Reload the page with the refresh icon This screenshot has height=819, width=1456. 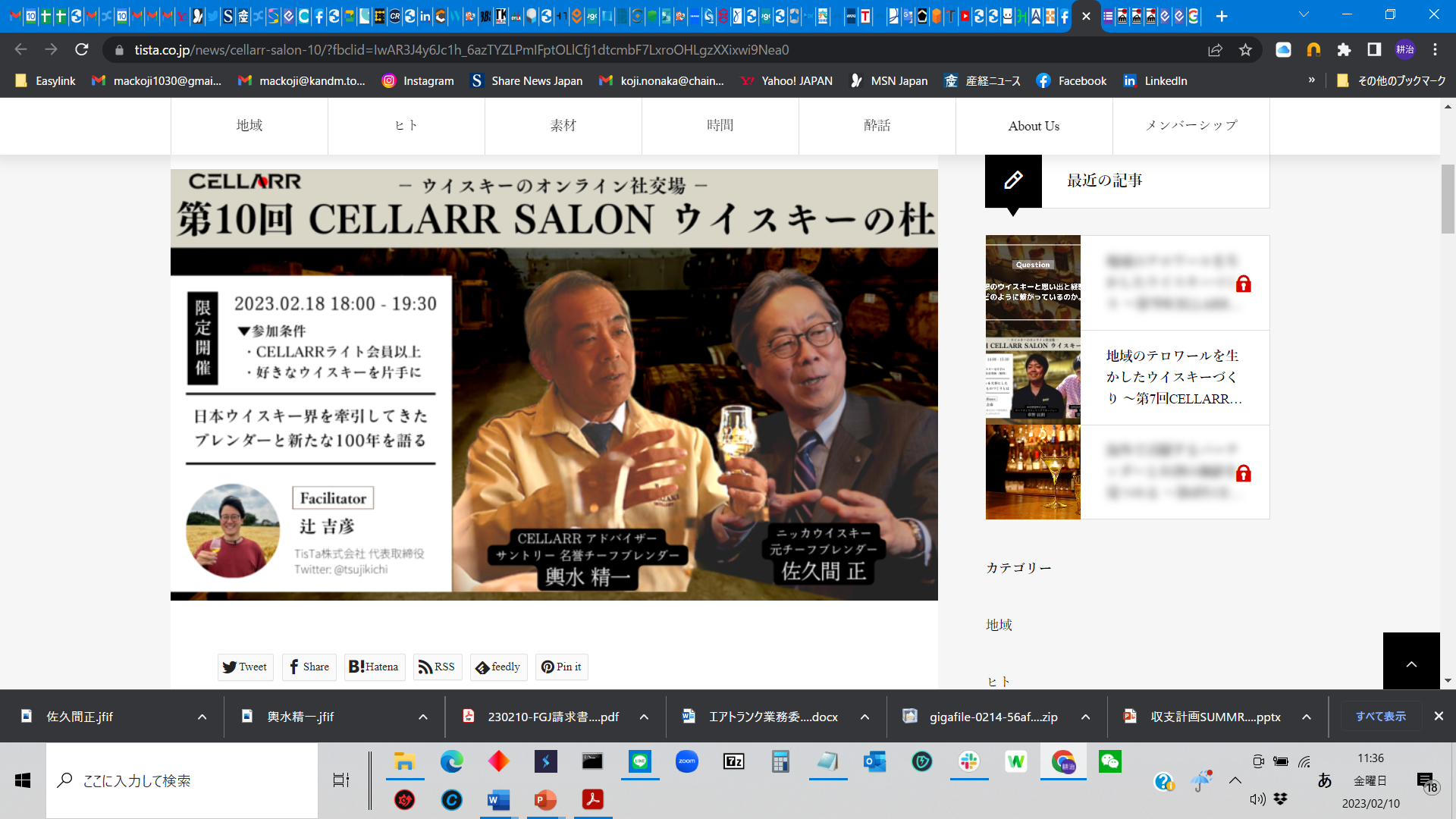pos(82,49)
